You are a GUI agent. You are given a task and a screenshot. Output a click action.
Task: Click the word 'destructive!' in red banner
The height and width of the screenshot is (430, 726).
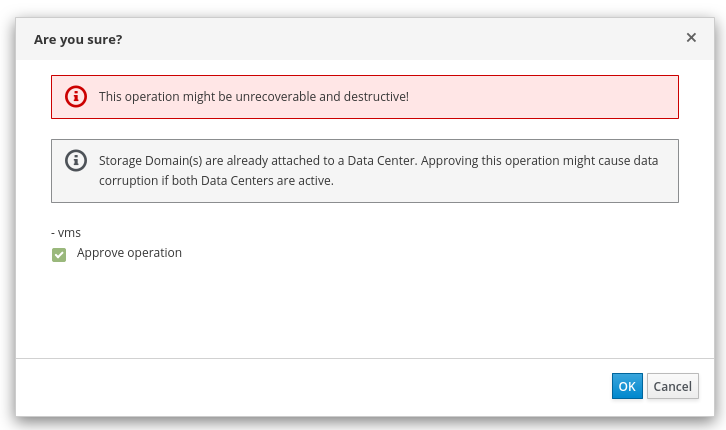click(x=377, y=97)
